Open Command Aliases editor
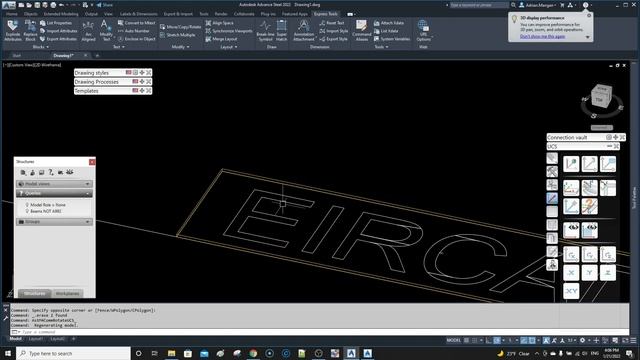Viewport: 640px width, 360px height. click(x=362, y=31)
